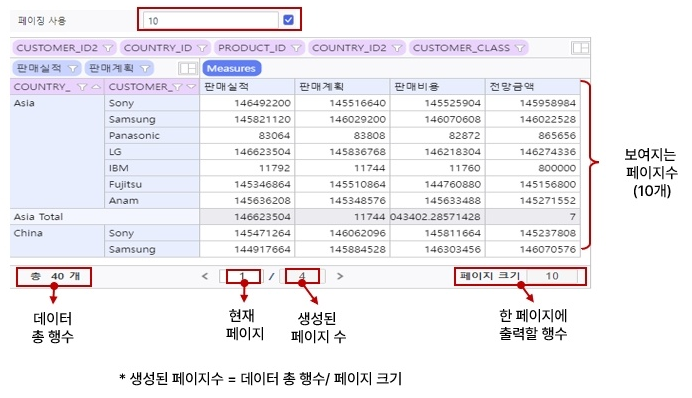
Task: Click the 페이징 사용 input field showing 10
Action: [x=211, y=20]
